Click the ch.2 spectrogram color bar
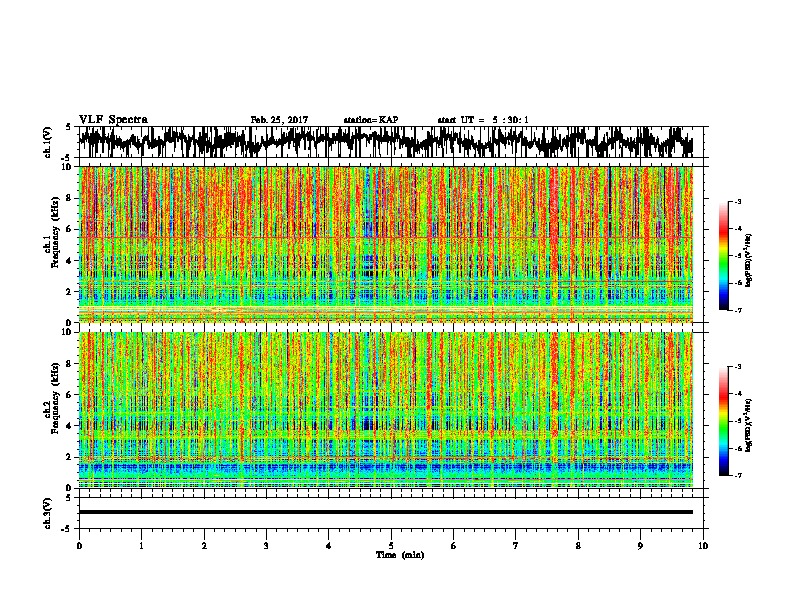 pyautogui.click(x=724, y=421)
